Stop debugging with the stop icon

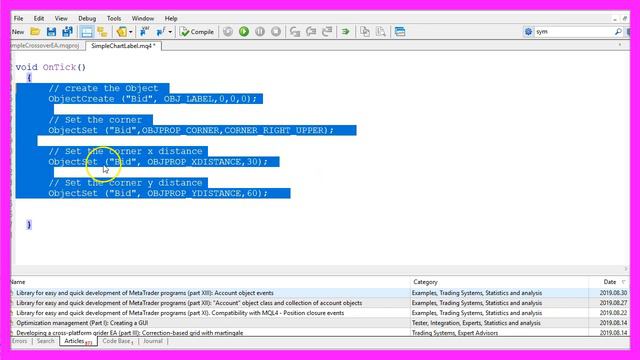tap(276, 31)
